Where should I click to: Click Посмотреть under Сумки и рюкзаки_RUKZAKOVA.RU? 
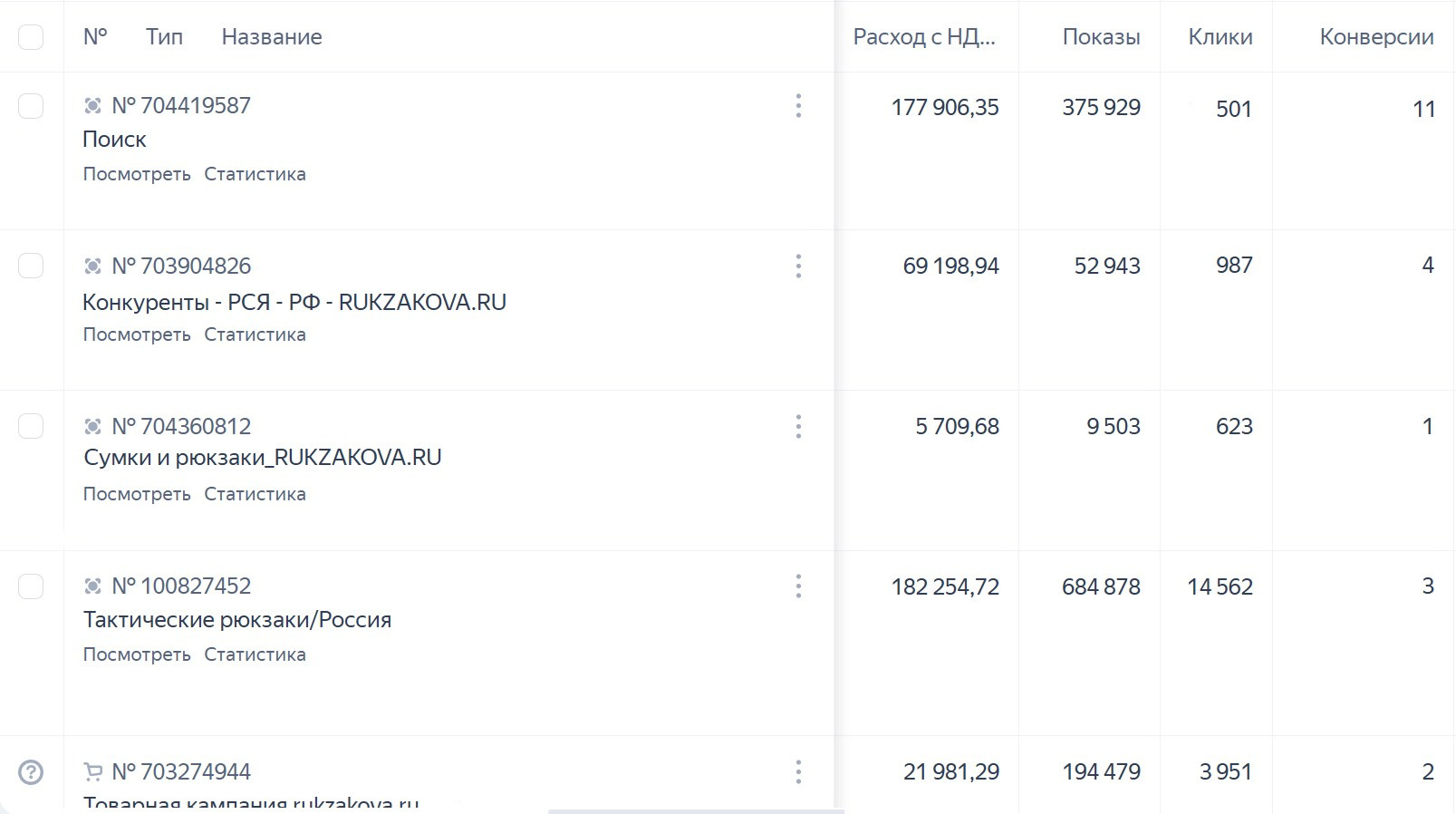tap(137, 494)
